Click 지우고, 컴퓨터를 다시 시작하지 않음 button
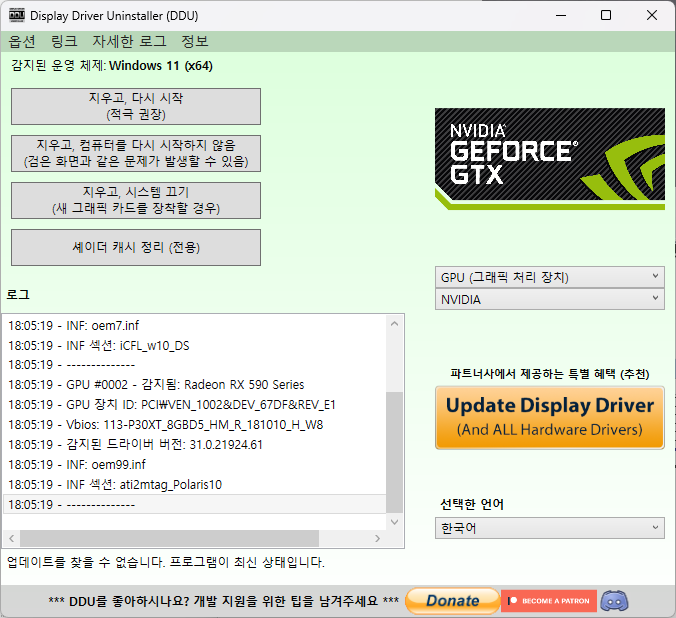The width and height of the screenshot is (676, 618). tap(136, 154)
